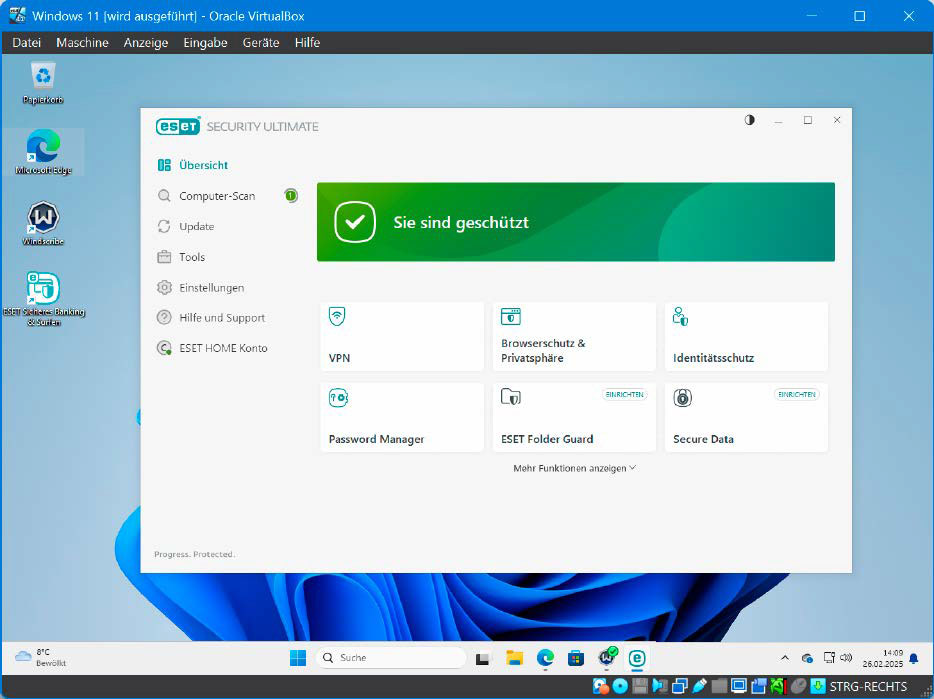Open the Update section
The image size is (934, 699).
click(x=185, y=226)
